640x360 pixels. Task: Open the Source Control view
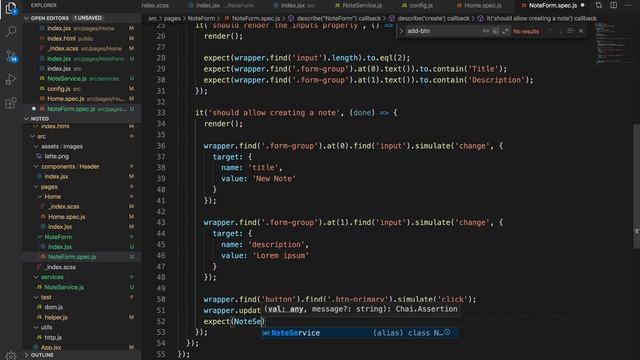11,56
